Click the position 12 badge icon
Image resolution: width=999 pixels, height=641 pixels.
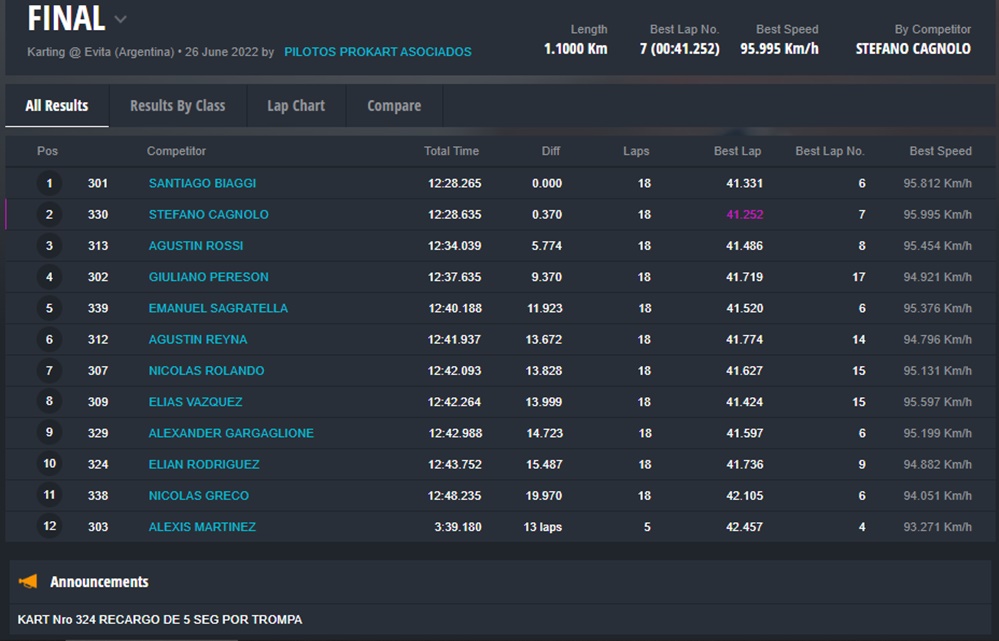49,527
